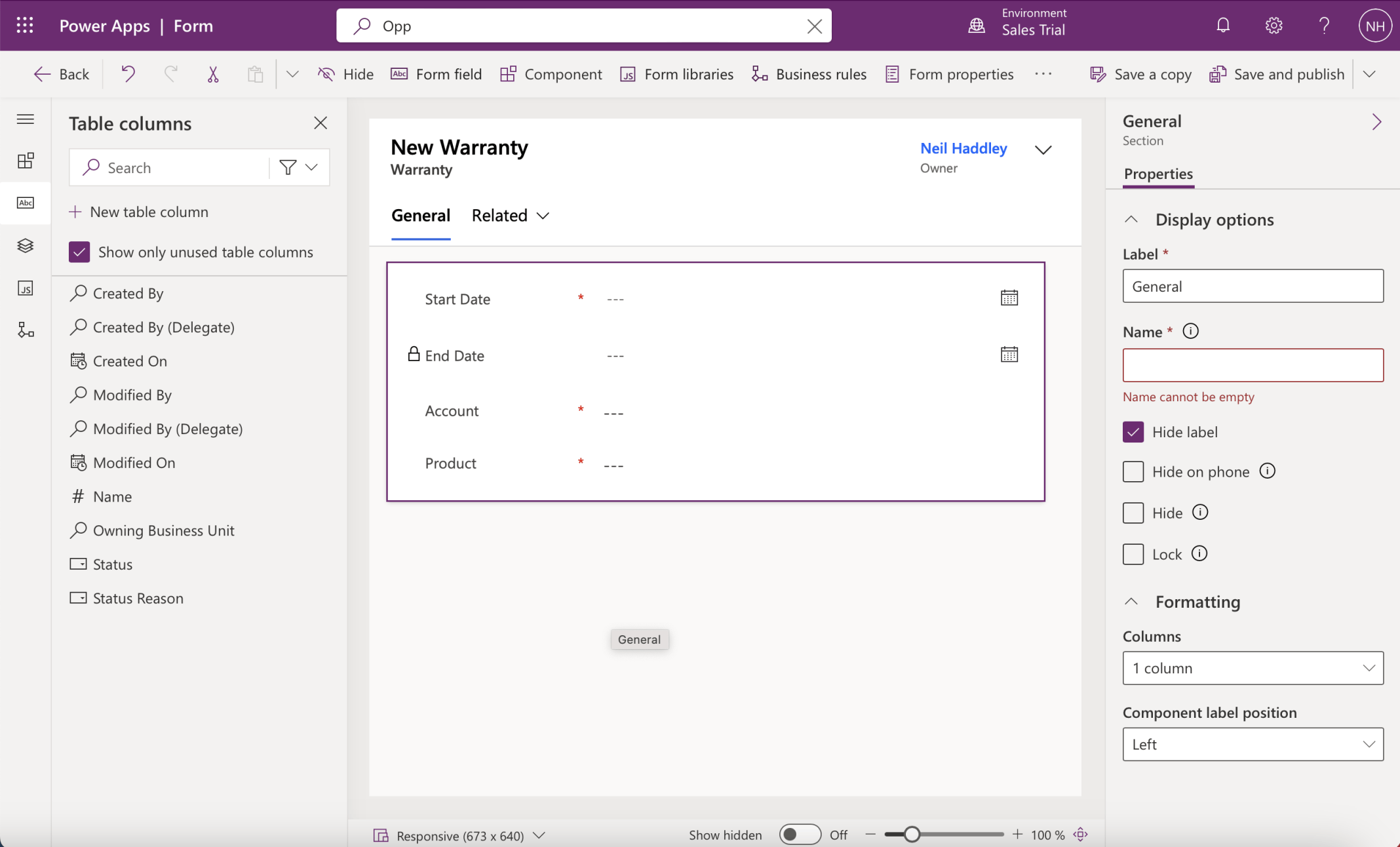Open the Neil Haddley owner link

pyautogui.click(x=963, y=148)
